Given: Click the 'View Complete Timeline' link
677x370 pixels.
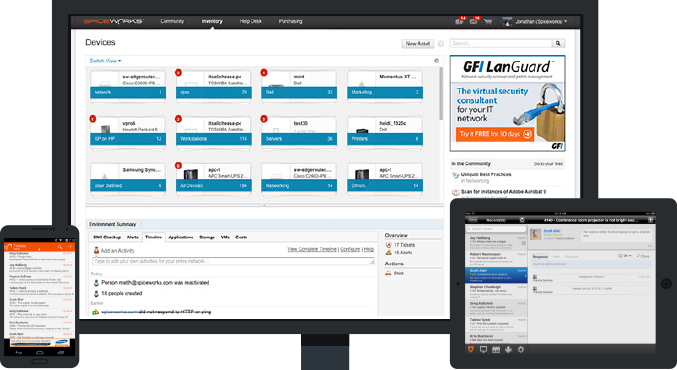Looking at the screenshot, I should tap(312, 250).
